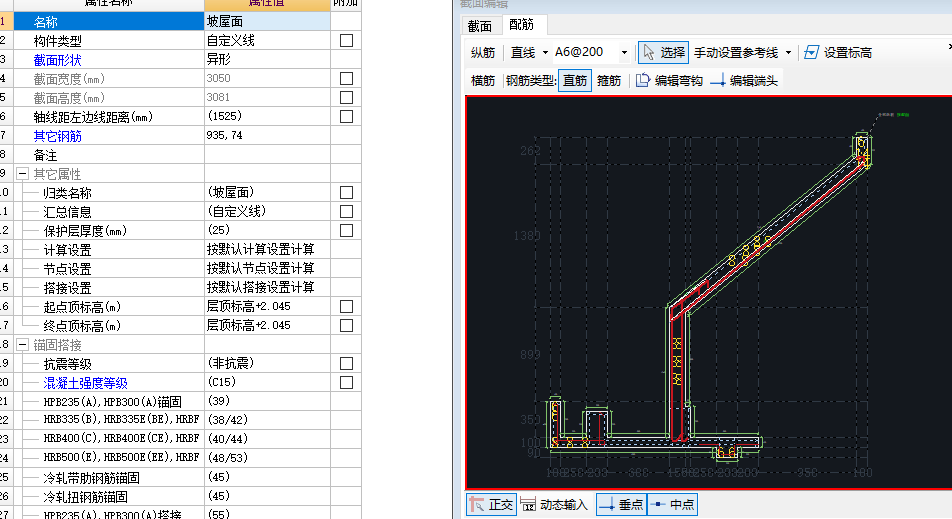Check the 构件类型 additional checkbox

click(x=347, y=41)
